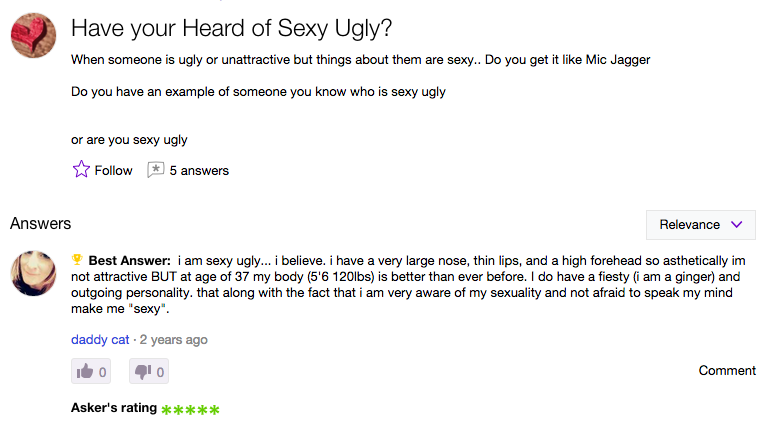Click the Best Answer trophy icon
Image resolution: width=768 pixels, height=425 pixels.
77,259
